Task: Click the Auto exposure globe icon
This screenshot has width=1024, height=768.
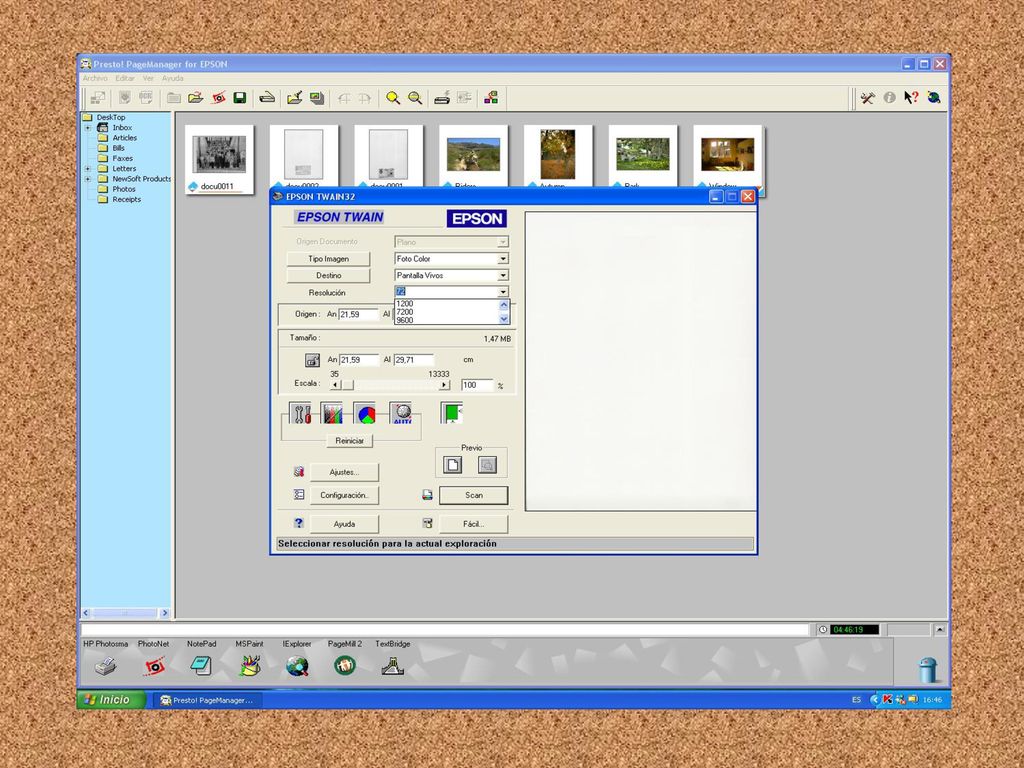Action: (402, 413)
